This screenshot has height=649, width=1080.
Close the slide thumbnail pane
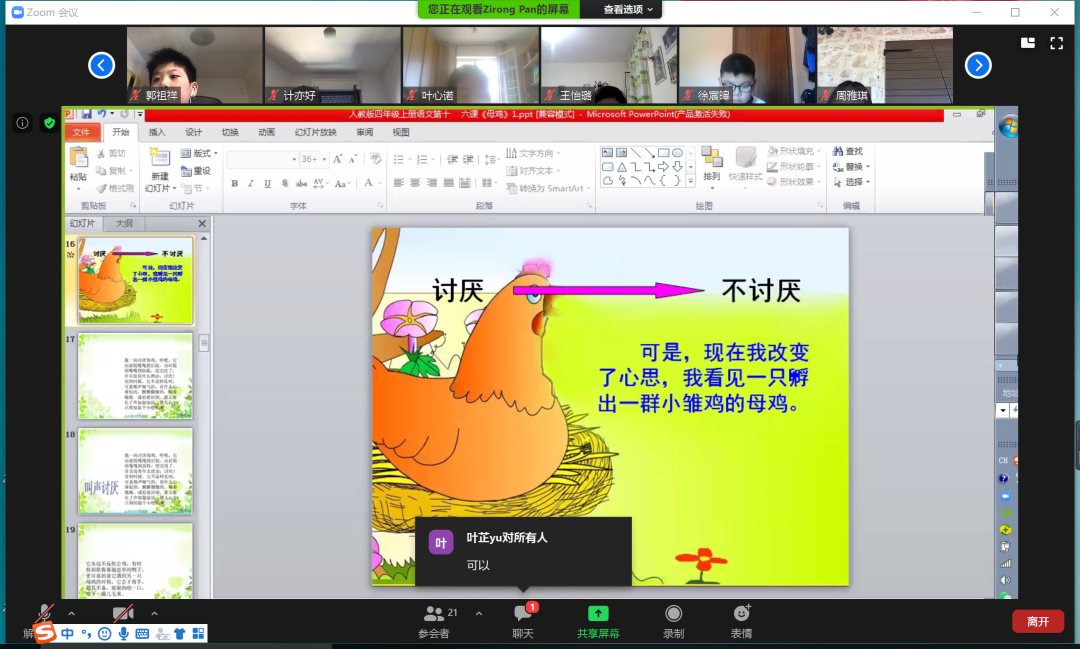point(202,223)
